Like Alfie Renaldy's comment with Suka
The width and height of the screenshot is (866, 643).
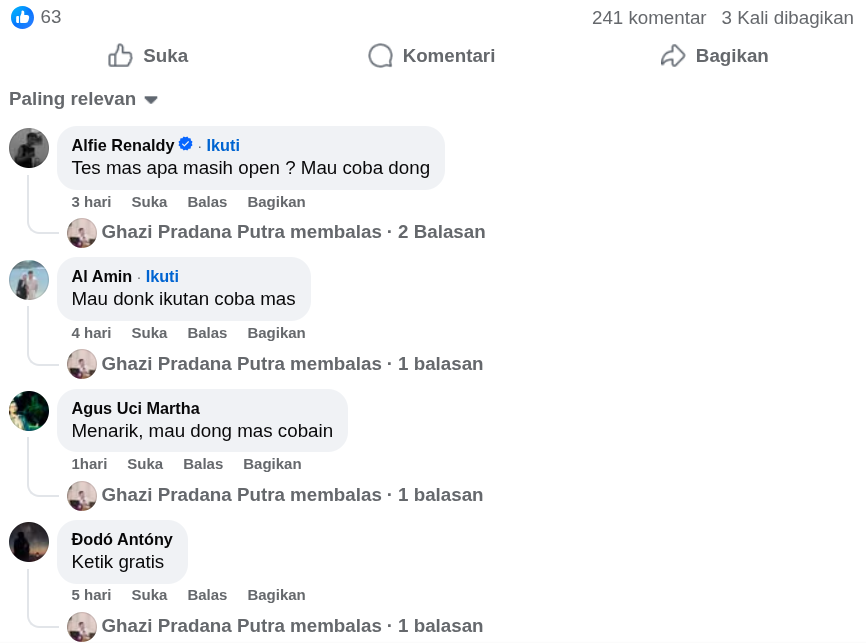point(149,202)
